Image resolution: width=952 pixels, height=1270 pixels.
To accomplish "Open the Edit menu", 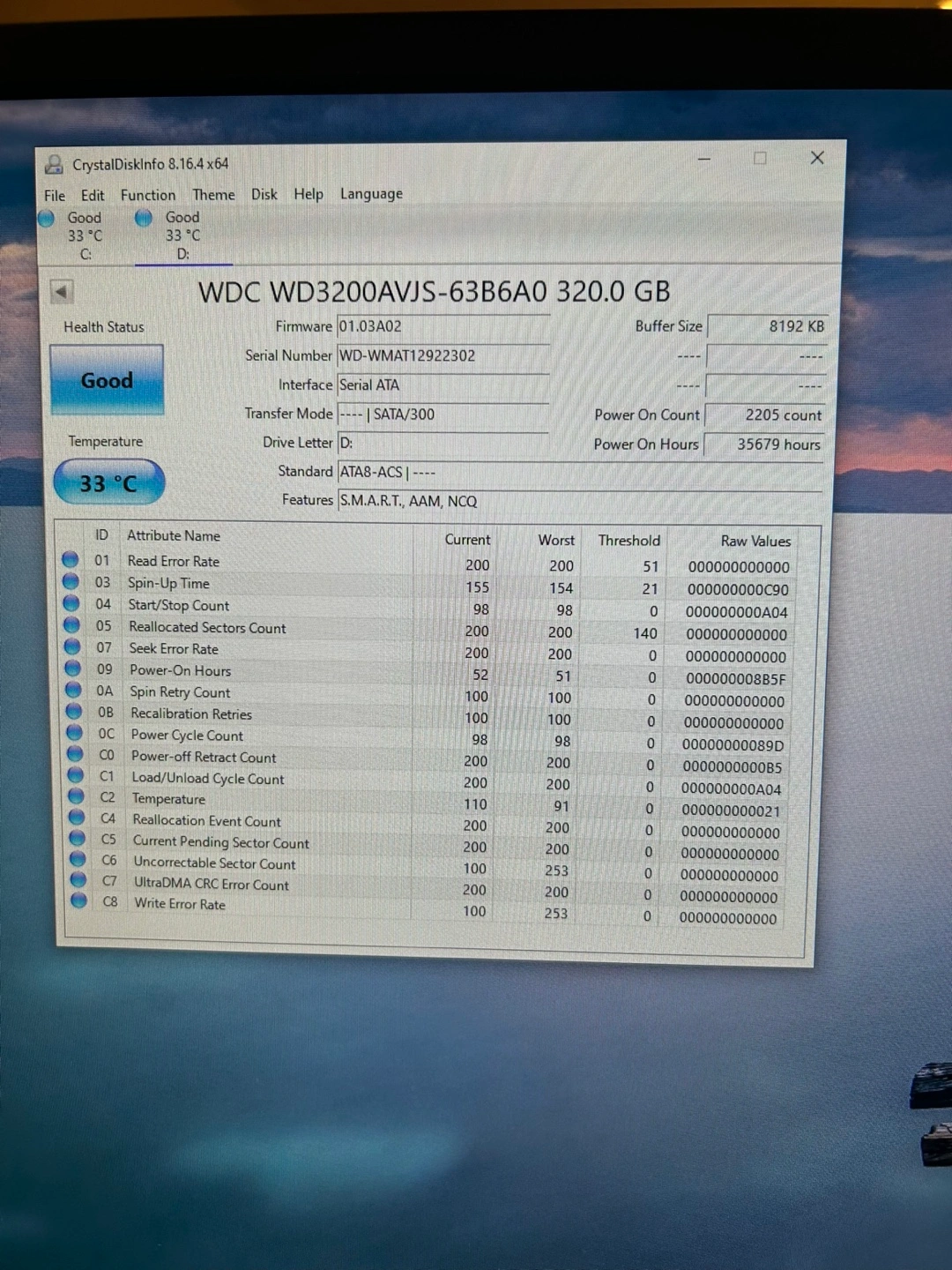I will (x=93, y=196).
